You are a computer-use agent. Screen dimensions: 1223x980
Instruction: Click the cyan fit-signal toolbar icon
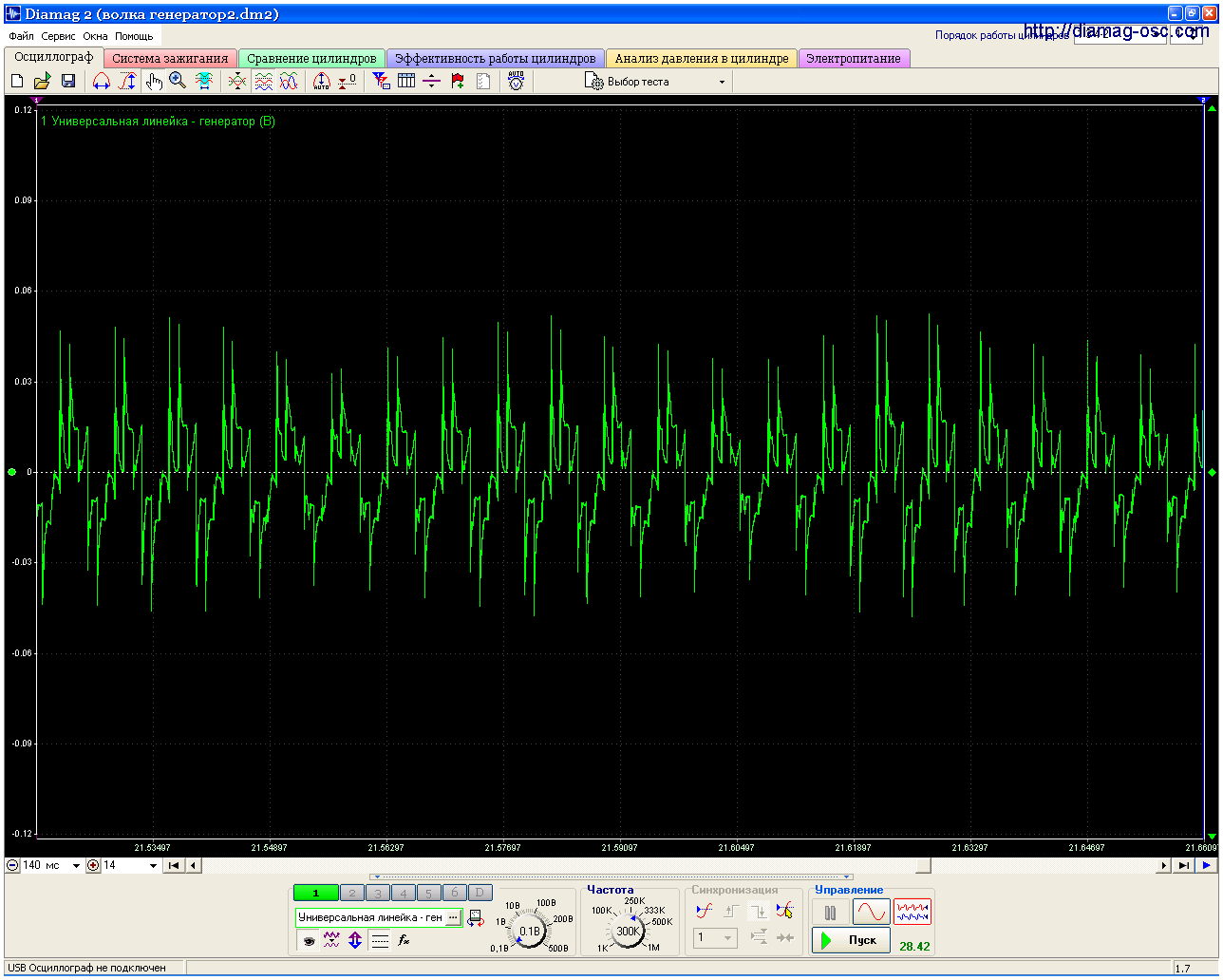[204, 82]
